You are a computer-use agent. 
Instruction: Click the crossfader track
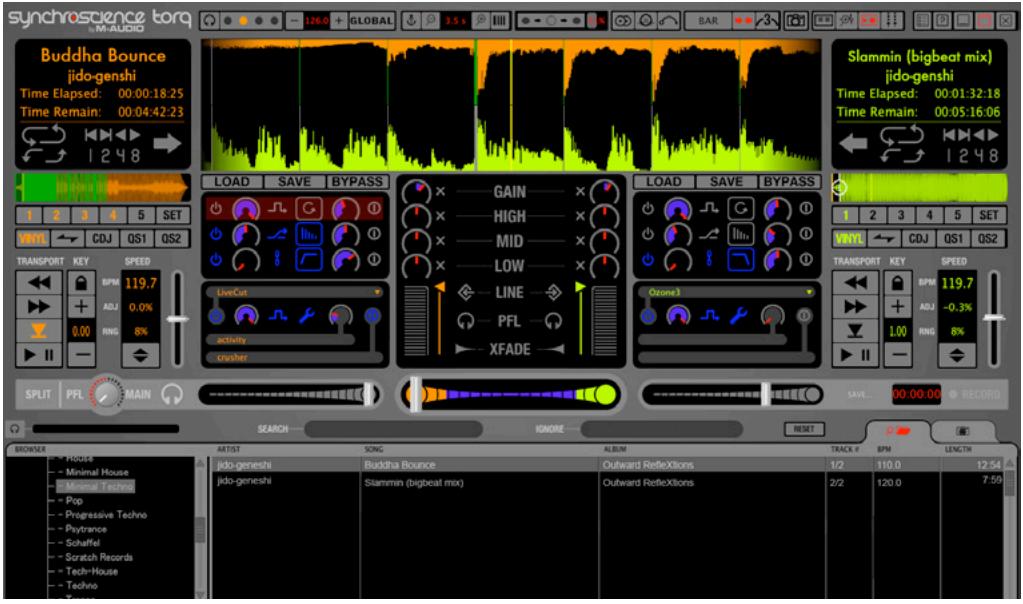coord(510,395)
